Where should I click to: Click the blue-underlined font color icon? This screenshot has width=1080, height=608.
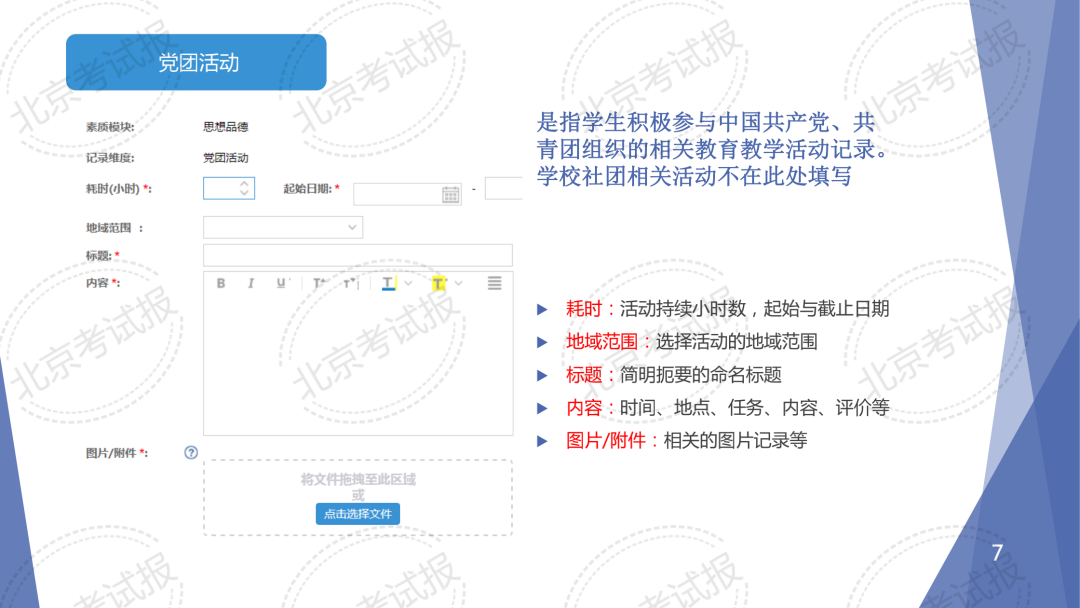389,283
